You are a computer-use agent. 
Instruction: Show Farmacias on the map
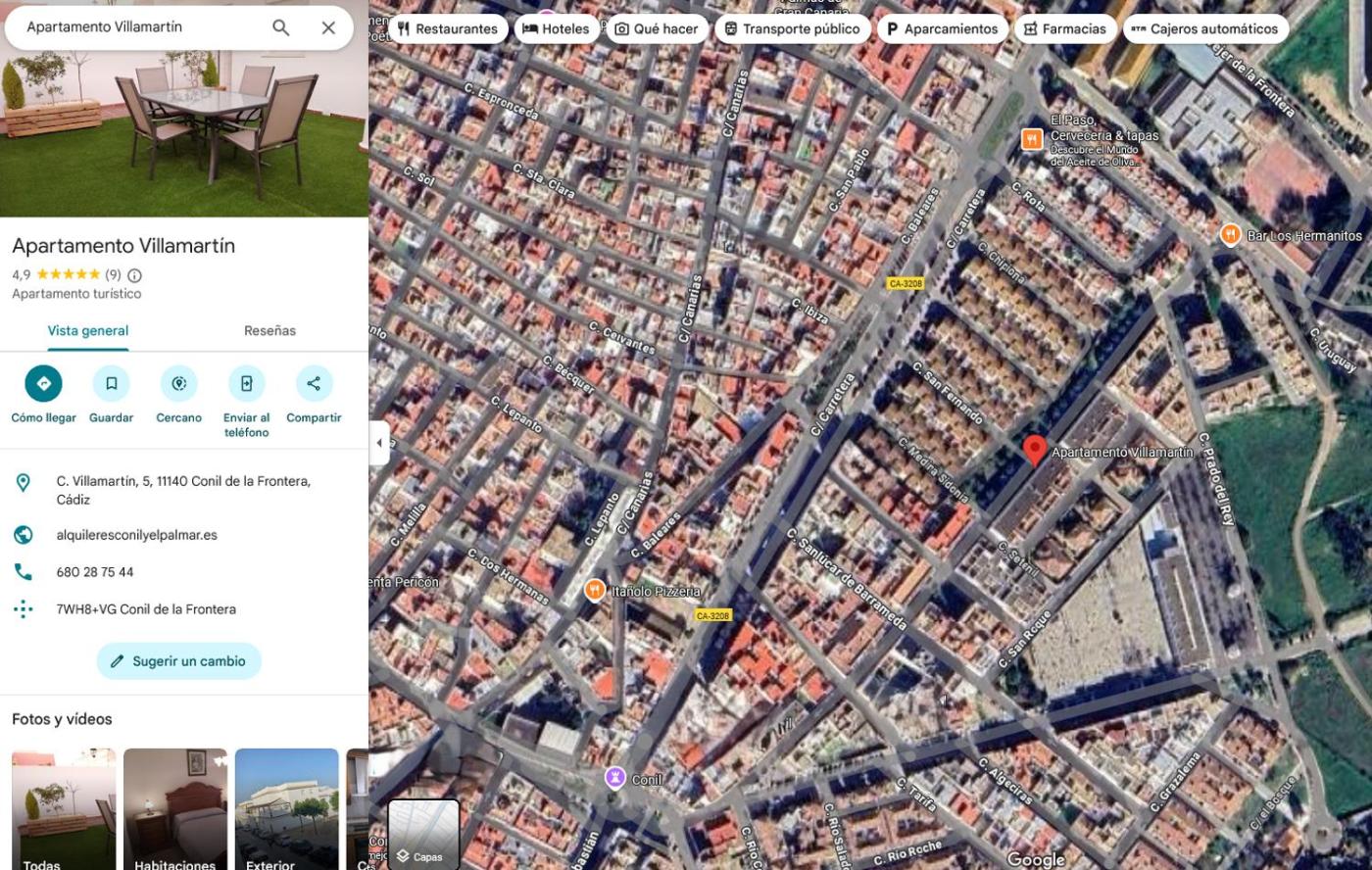click(1064, 28)
